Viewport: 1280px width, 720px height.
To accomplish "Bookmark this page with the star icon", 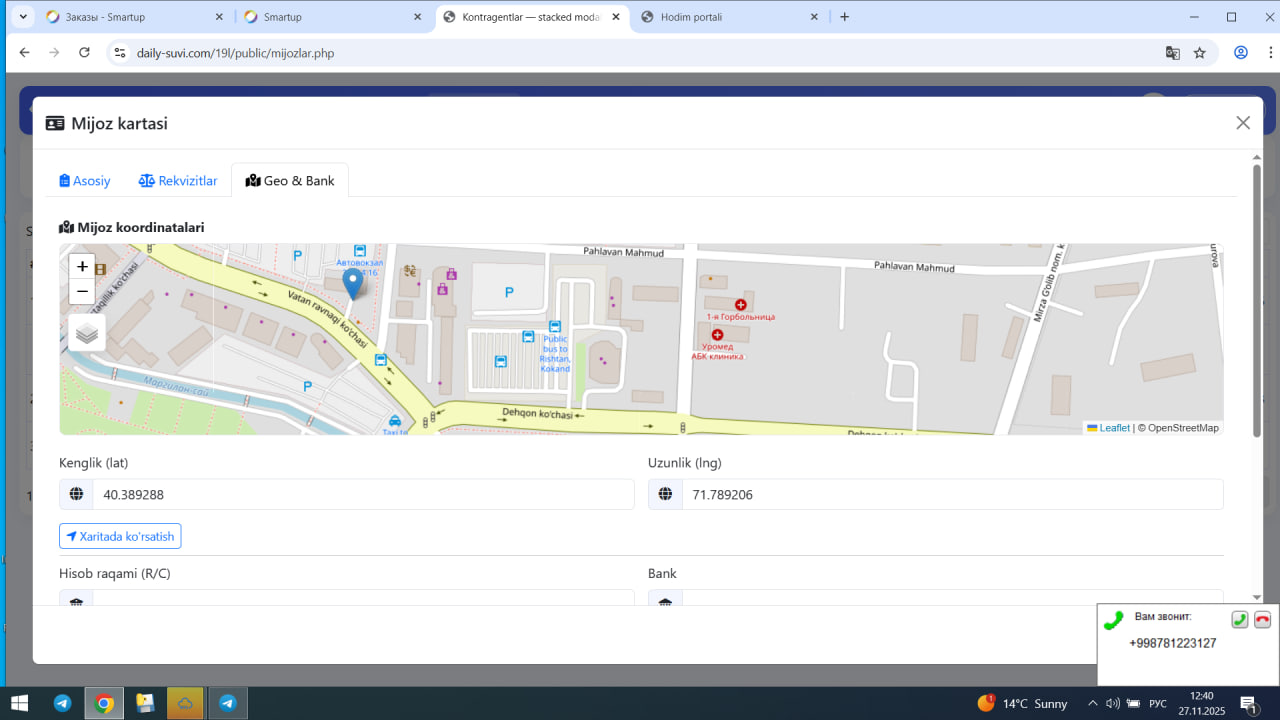I will pyautogui.click(x=1200, y=53).
